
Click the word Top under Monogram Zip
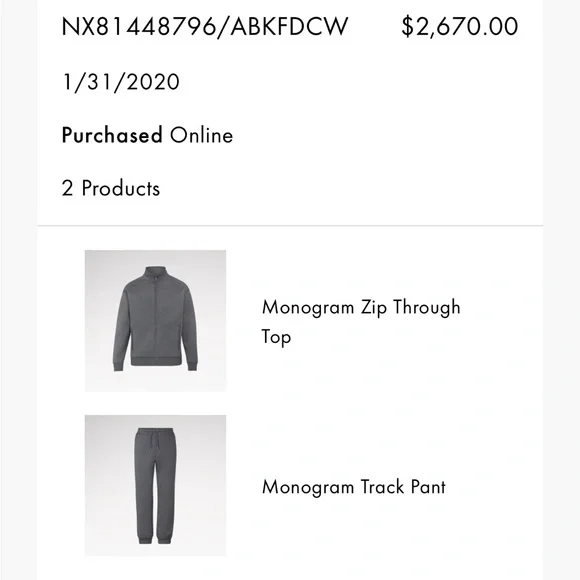coord(276,337)
